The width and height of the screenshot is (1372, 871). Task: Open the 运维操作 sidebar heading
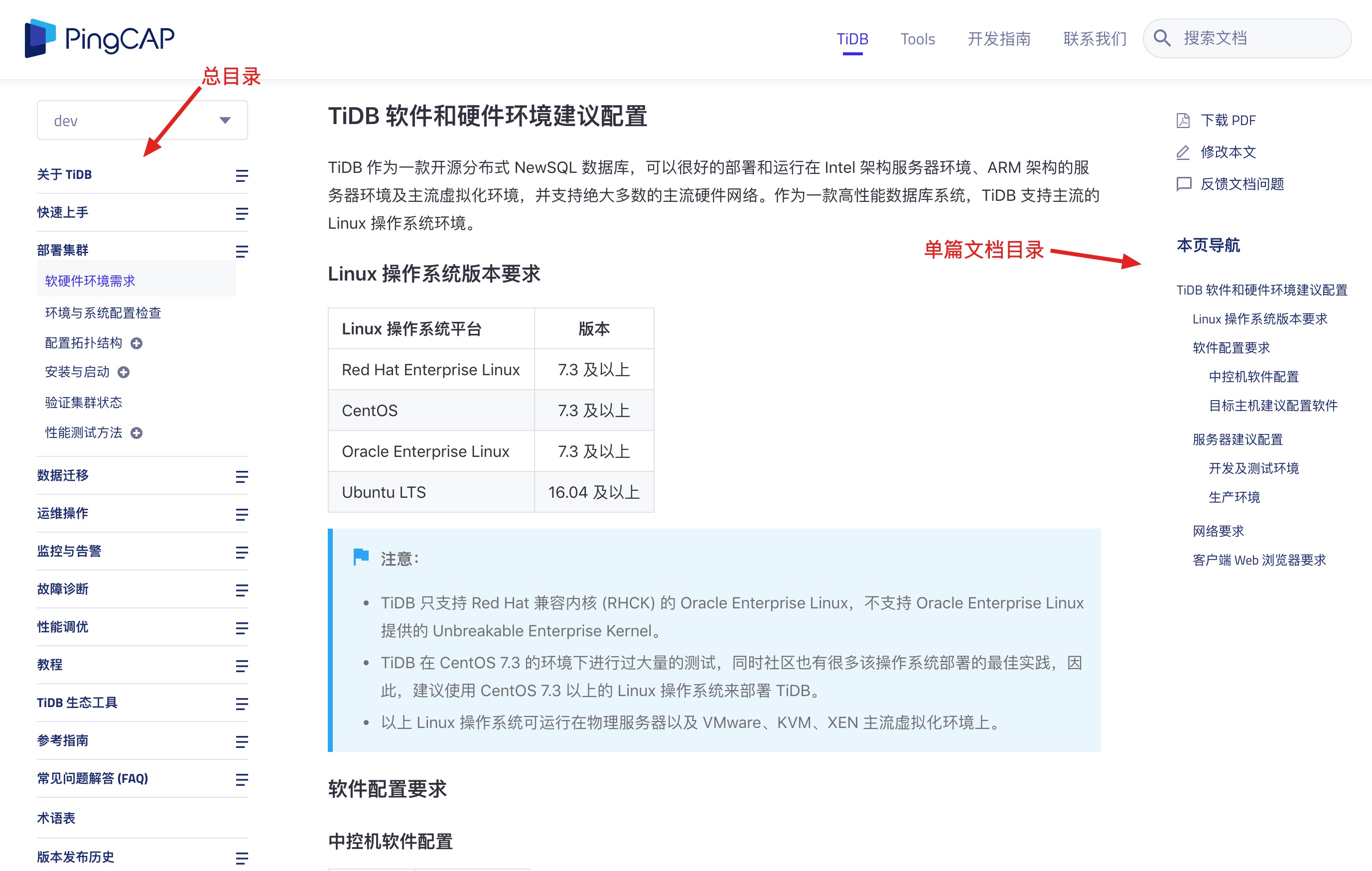tap(63, 514)
